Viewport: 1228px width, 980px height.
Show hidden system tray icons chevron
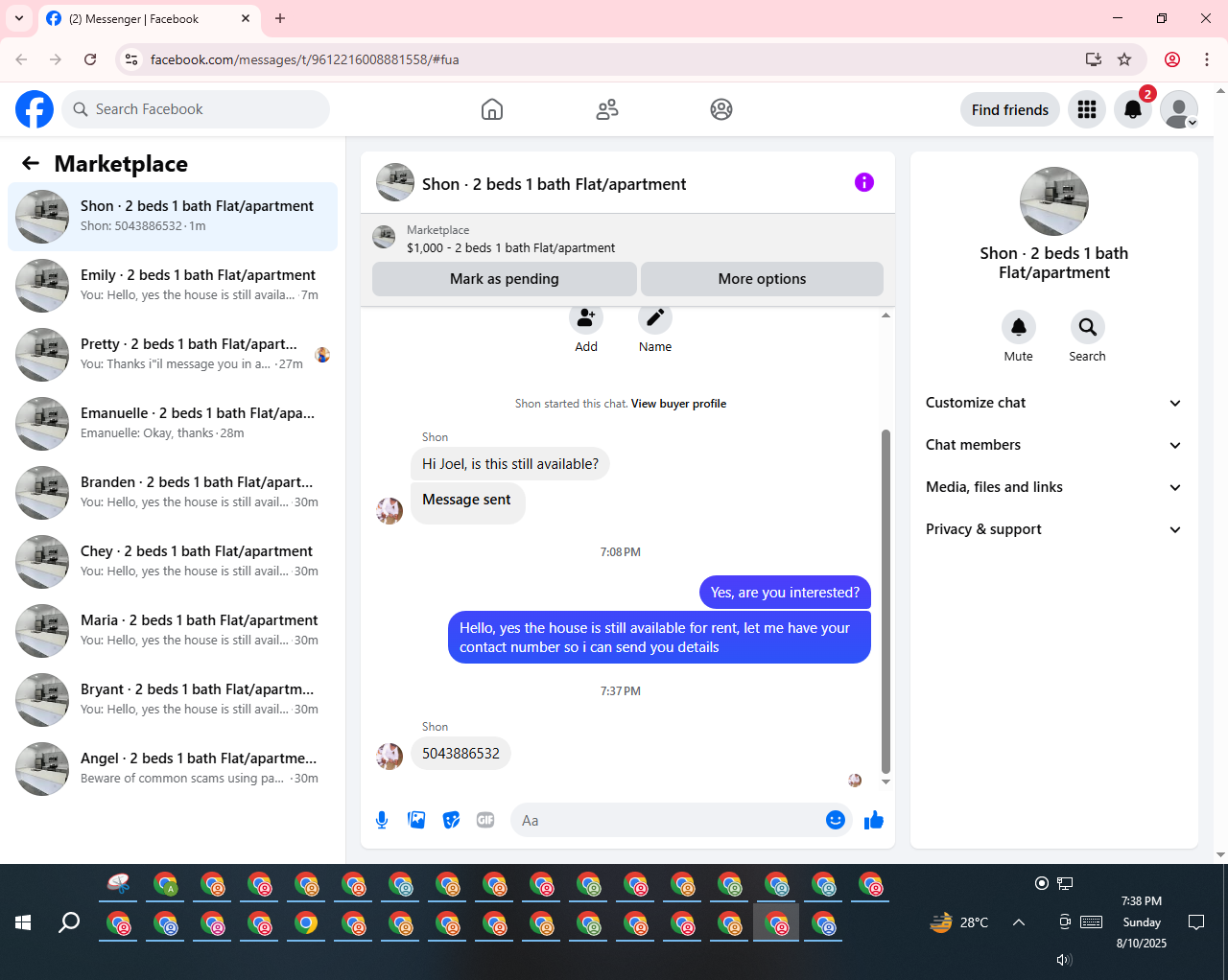[x=1019, y=922]
